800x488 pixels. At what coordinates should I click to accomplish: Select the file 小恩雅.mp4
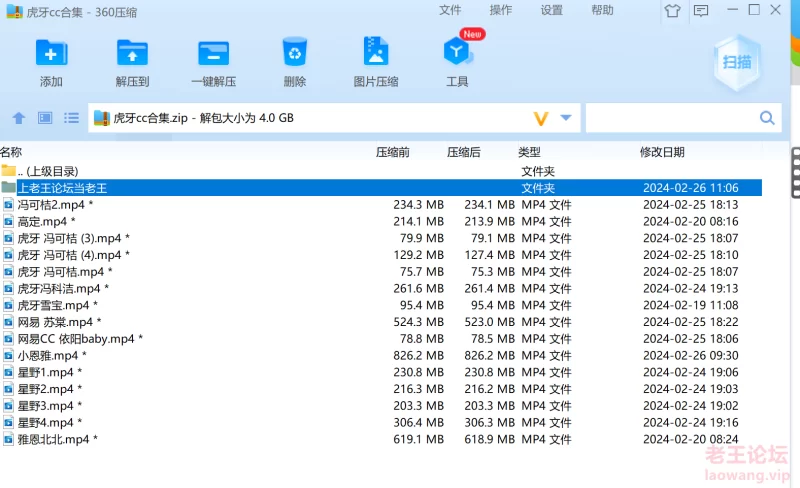click(381, 355)
